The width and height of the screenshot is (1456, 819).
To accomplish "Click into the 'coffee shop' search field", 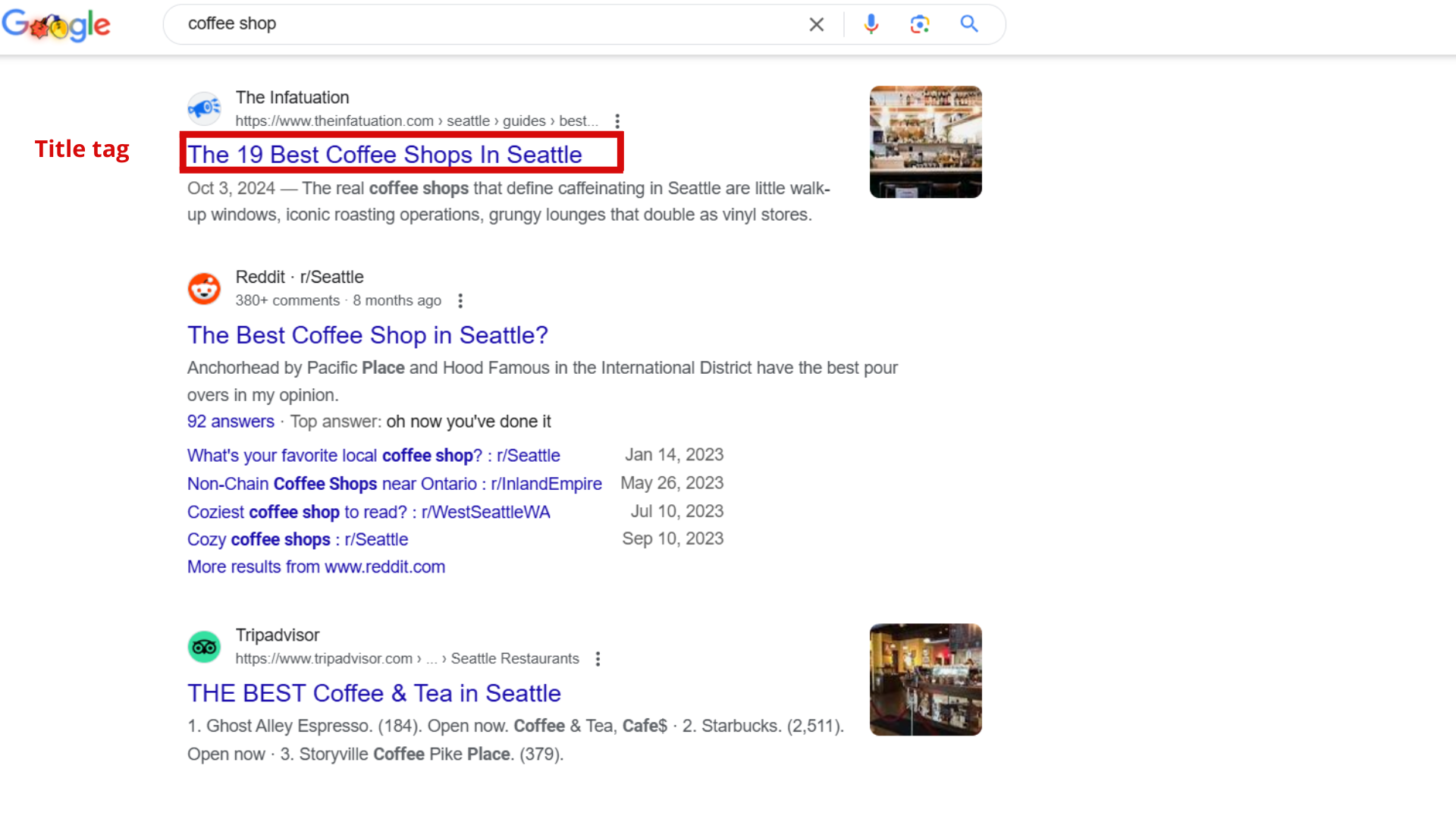I will 485,24.
